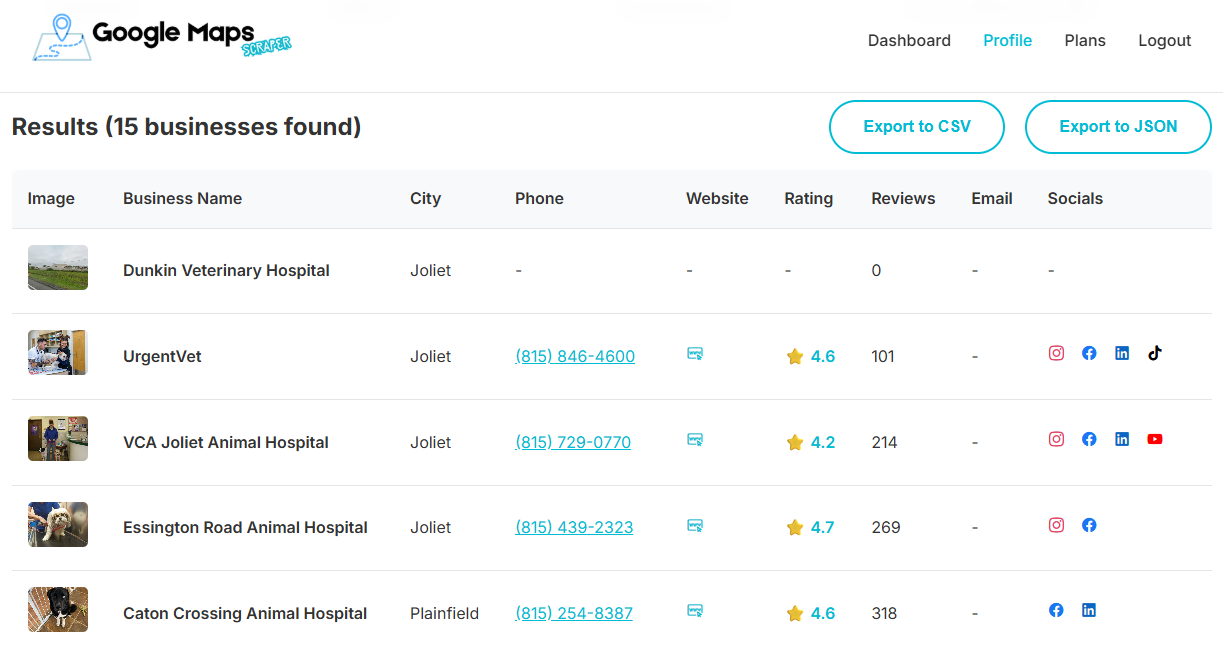Click website icon for Caton Crossing Animal Hospital
The width and height of the screenshot is (1223, 651).
695,610
